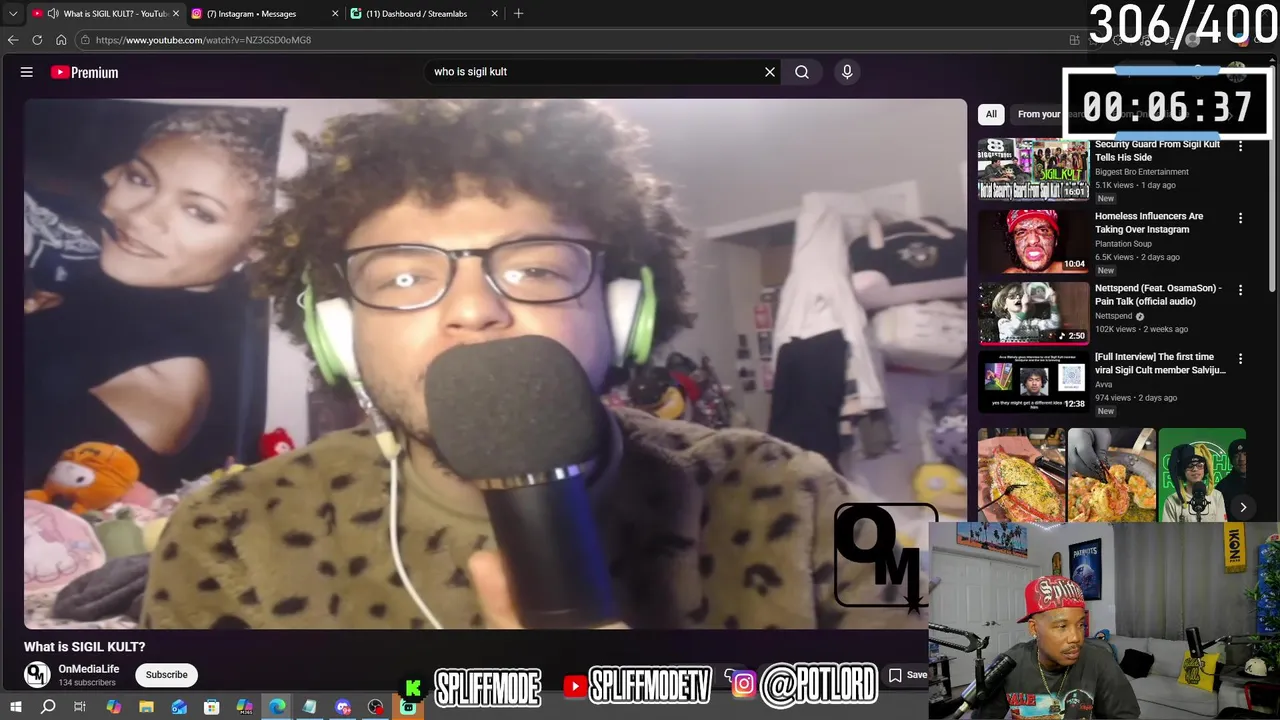Screen dimensions: 1280x720
Task: Click the 'What is SIGIL KULT?' video title
Action: [85, 647]
